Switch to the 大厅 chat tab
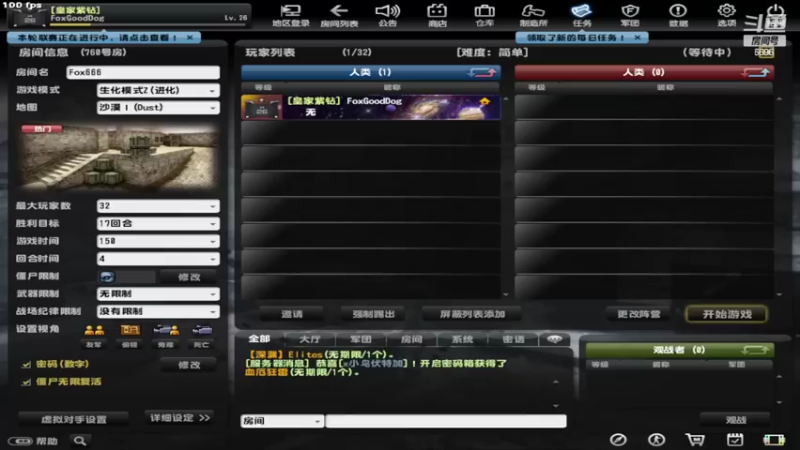The image size is (800, 450). (310, 339)
